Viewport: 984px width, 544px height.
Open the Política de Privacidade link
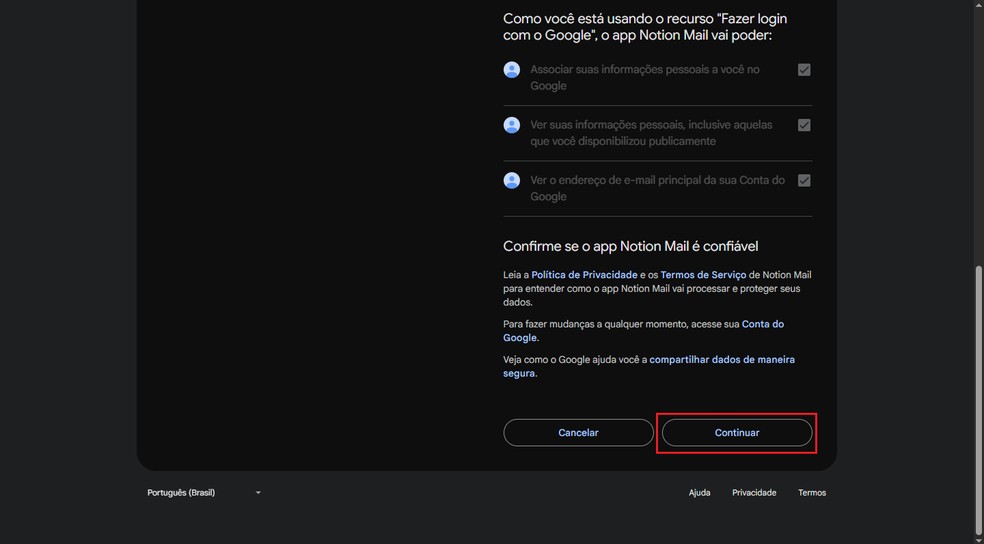coord(584,275)
